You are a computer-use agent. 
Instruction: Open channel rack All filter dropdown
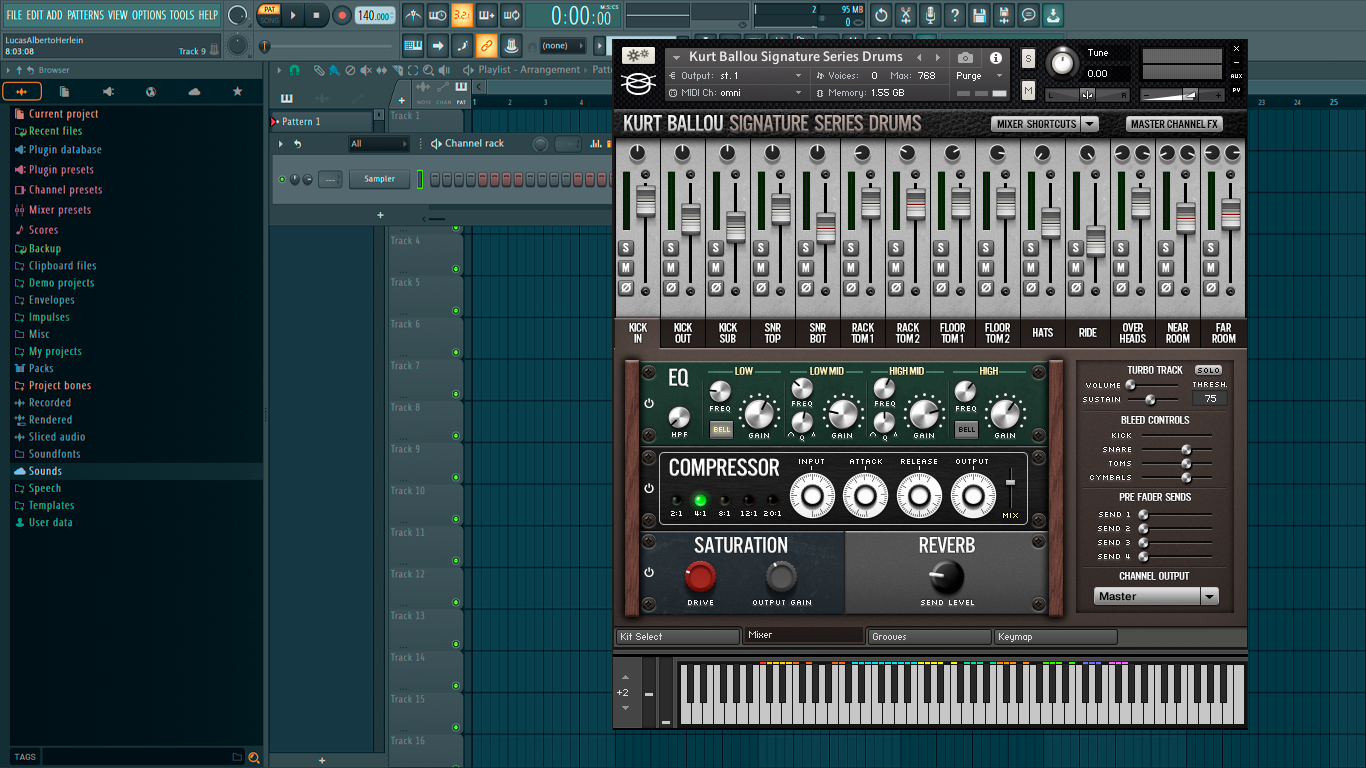(x=378, y=144)
